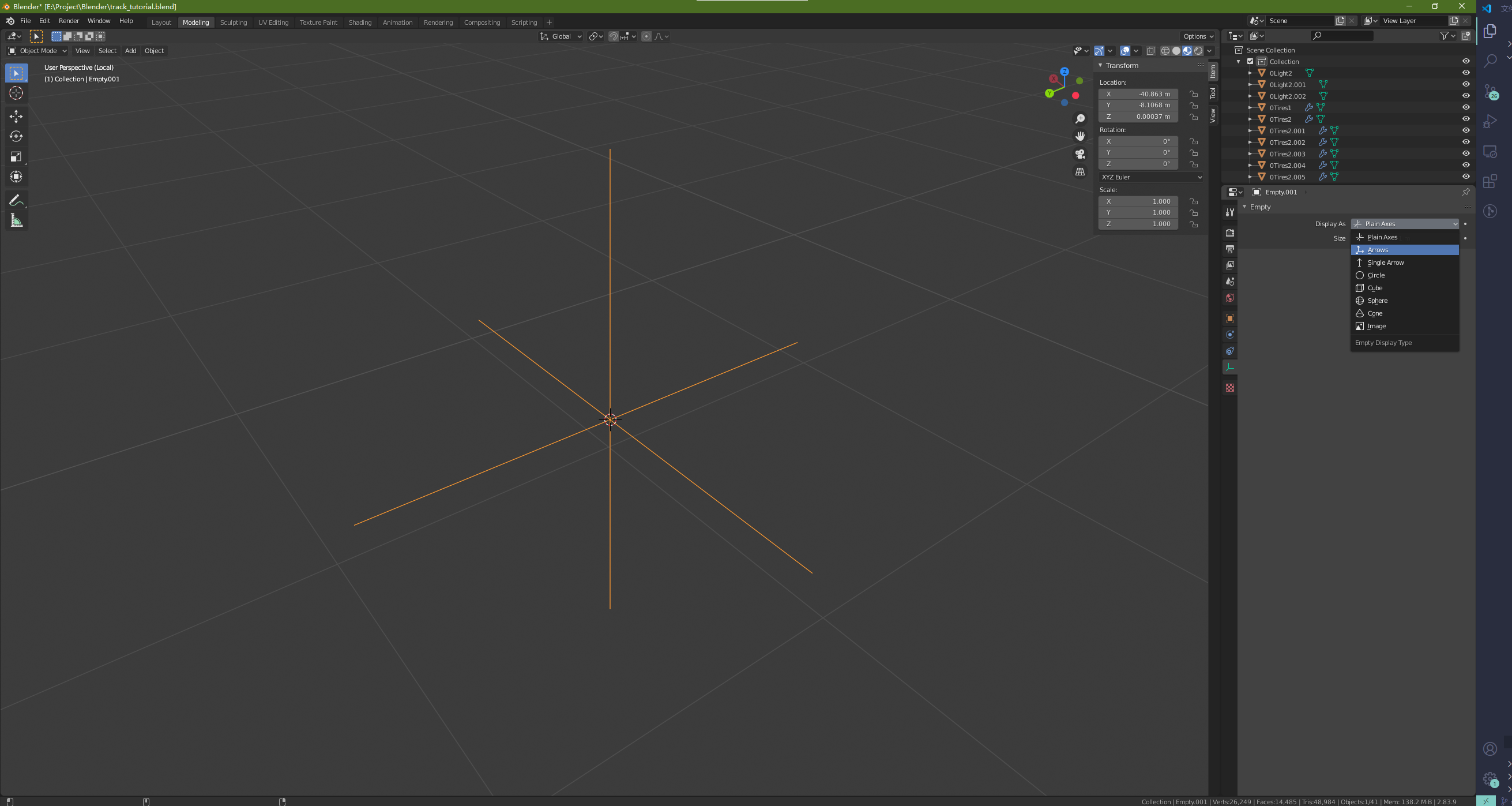
Task: Toggle Collection checkbox in outliner
Action: [x=1250, y=62]
